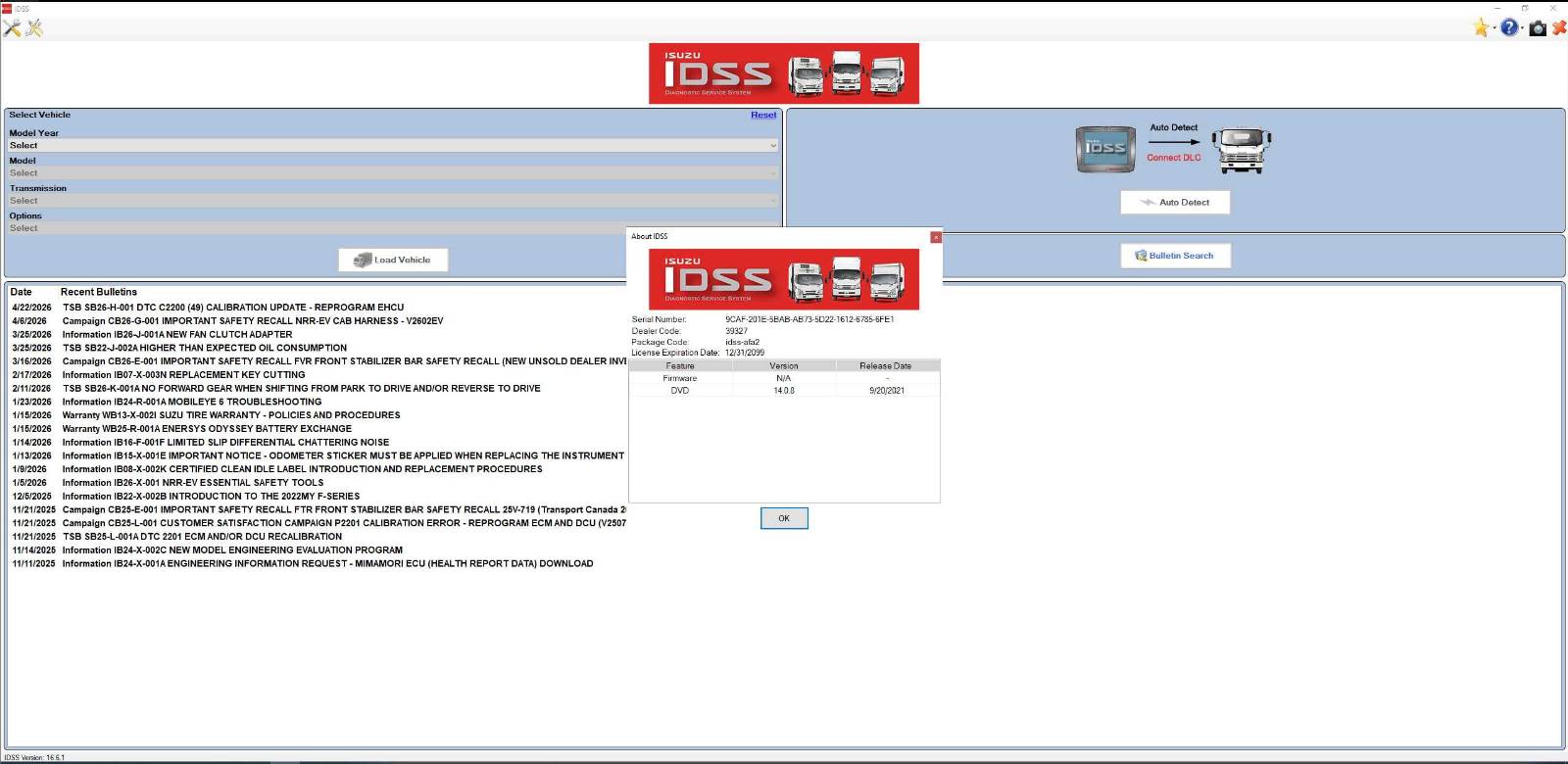Open IB15-X-001E odometer sticker notice bulletin
1568x764 pixels.
(x=343, y=456)
